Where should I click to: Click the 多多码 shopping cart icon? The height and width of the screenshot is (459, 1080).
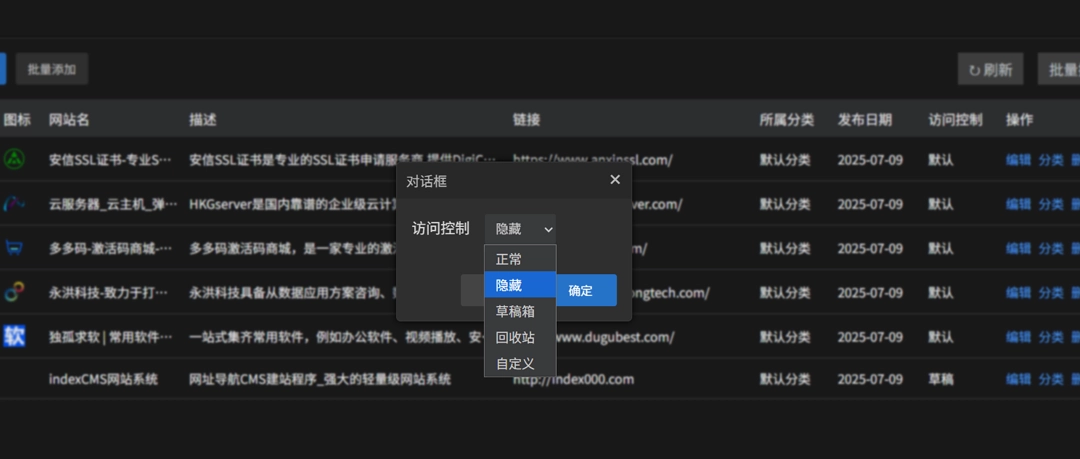click(14, 248)
